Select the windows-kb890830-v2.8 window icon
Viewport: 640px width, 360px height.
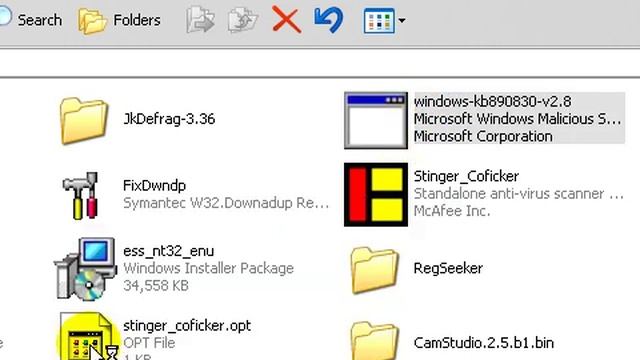point(376,120)
